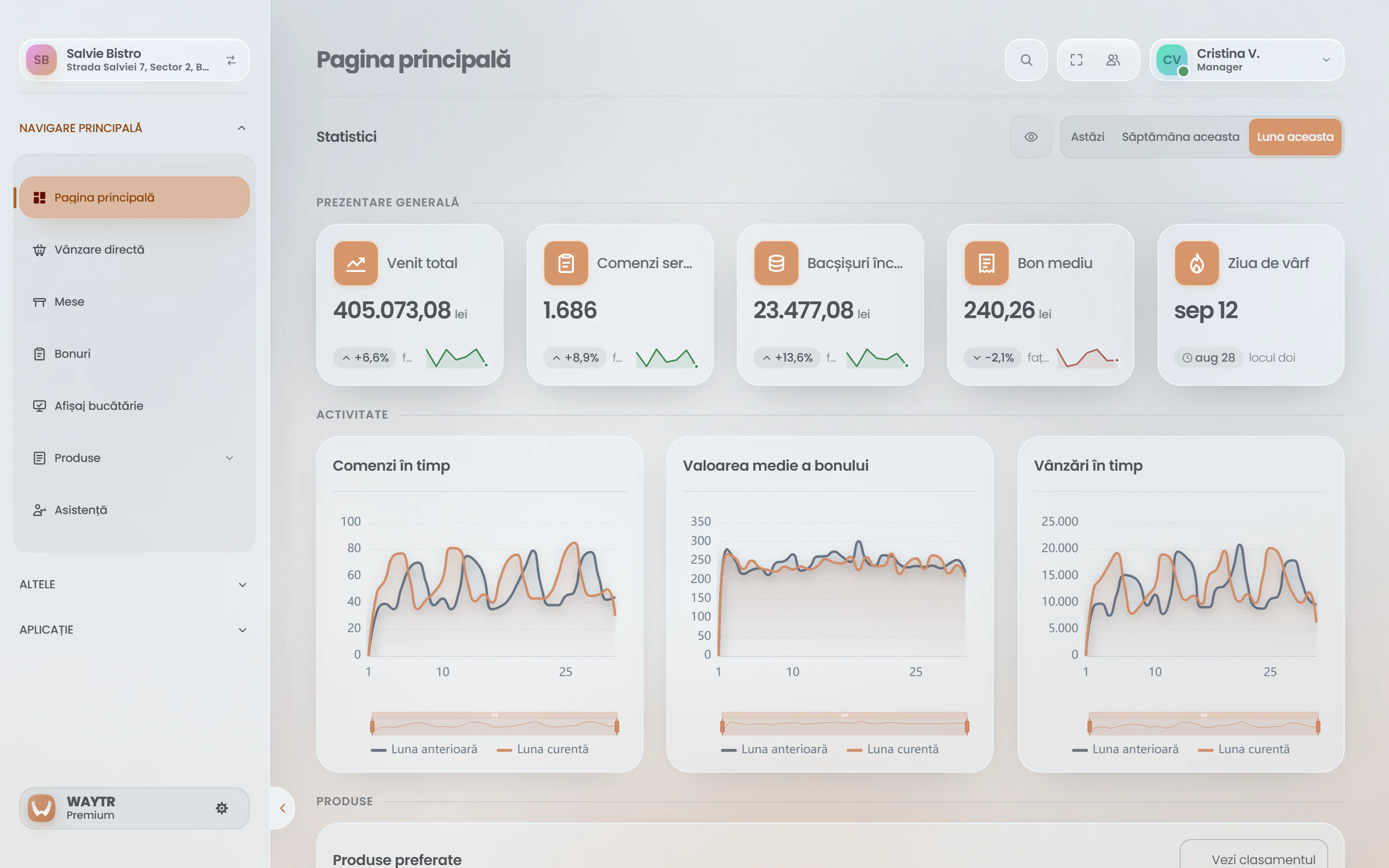Expand the Produse submenu chevron

(x=230, y=458)
